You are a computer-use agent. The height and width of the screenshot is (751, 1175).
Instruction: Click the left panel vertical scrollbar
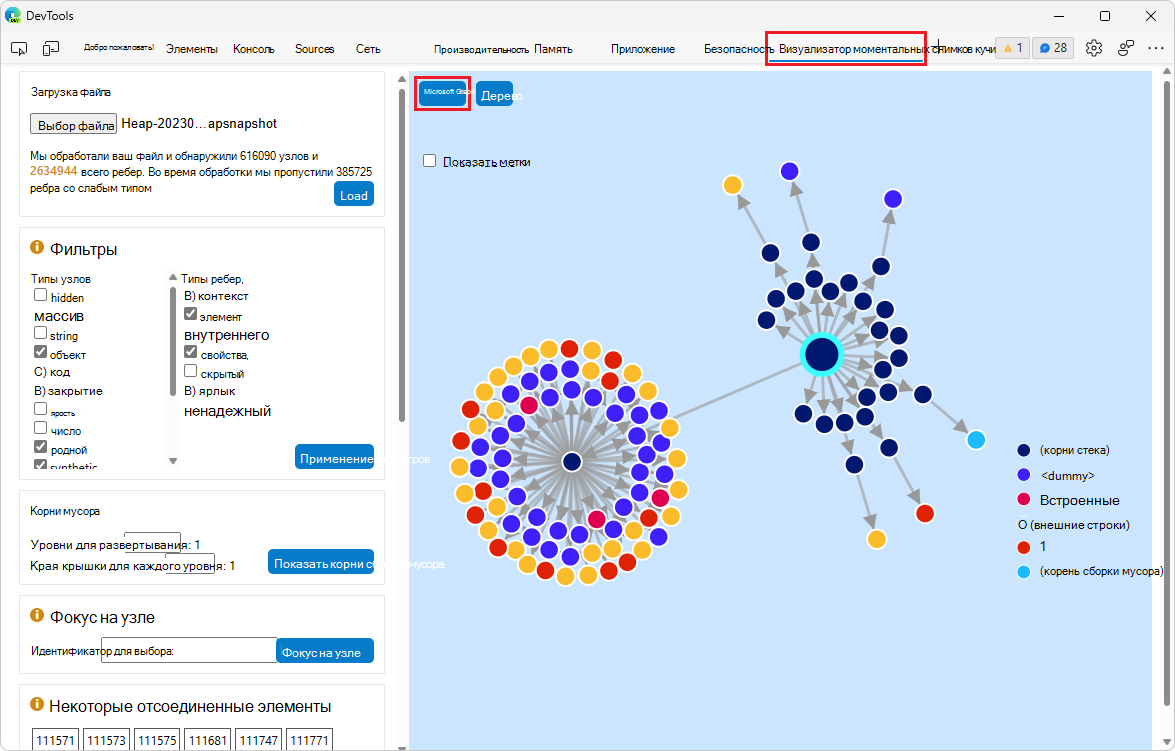(402, 255)
